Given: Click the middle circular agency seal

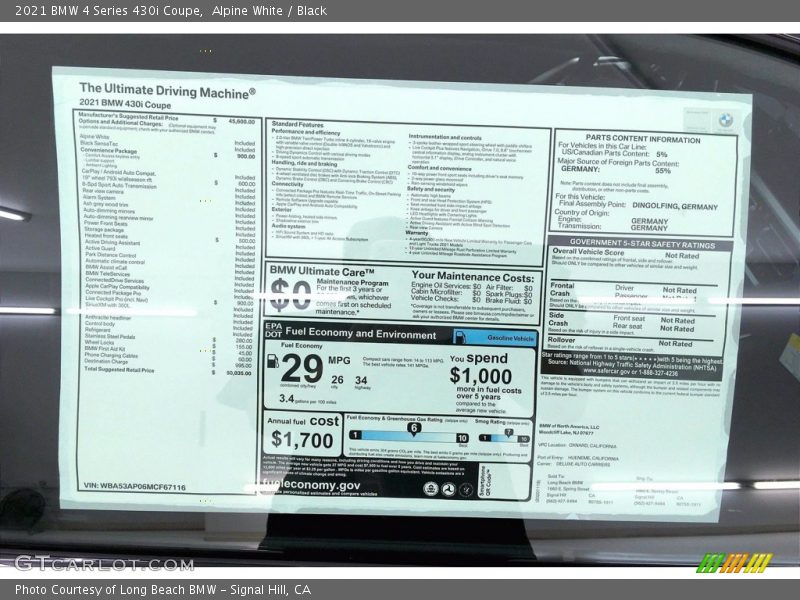Looking at the screenshot, I should 447,489.
